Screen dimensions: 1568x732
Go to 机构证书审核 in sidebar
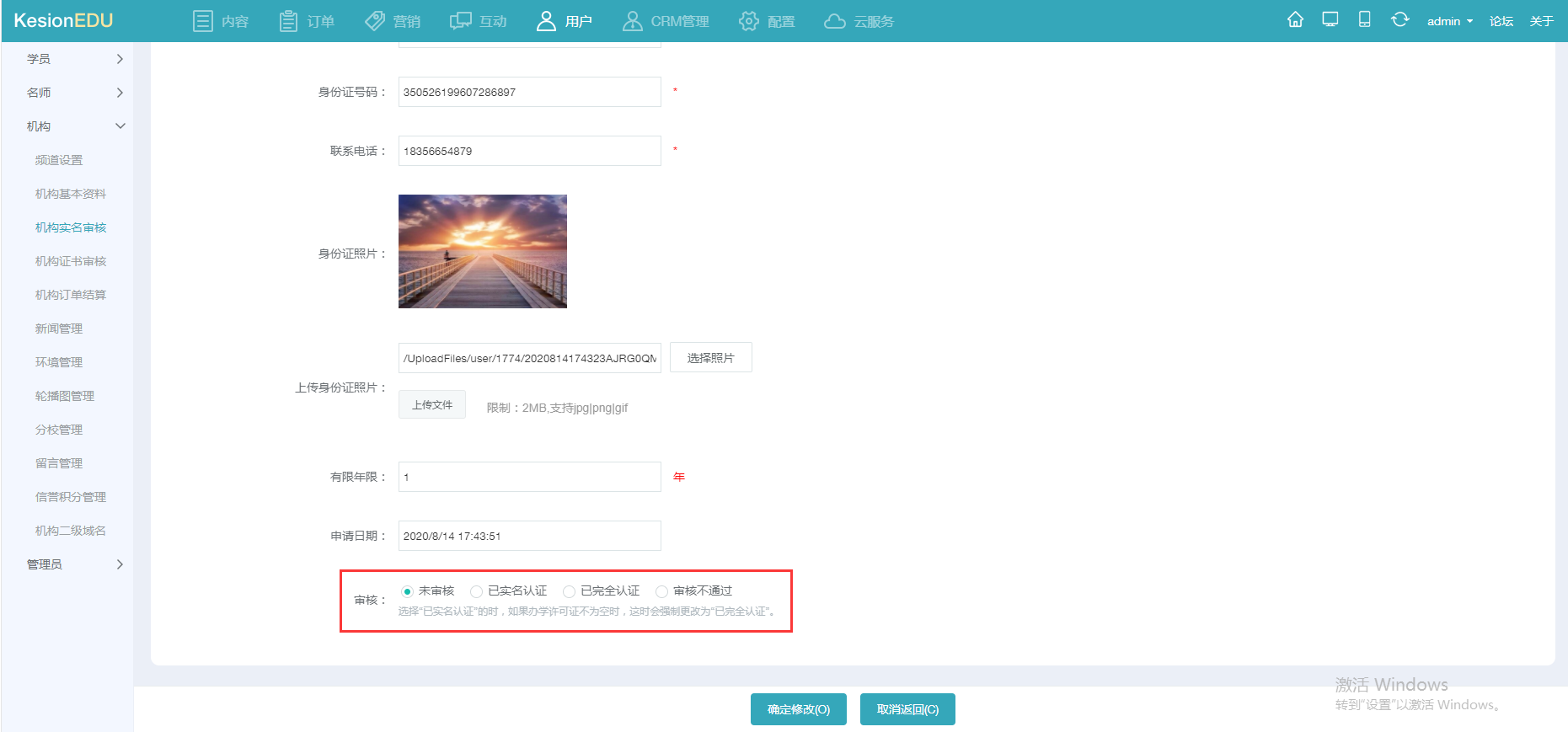pyautogui.click(x=71, y=261)
